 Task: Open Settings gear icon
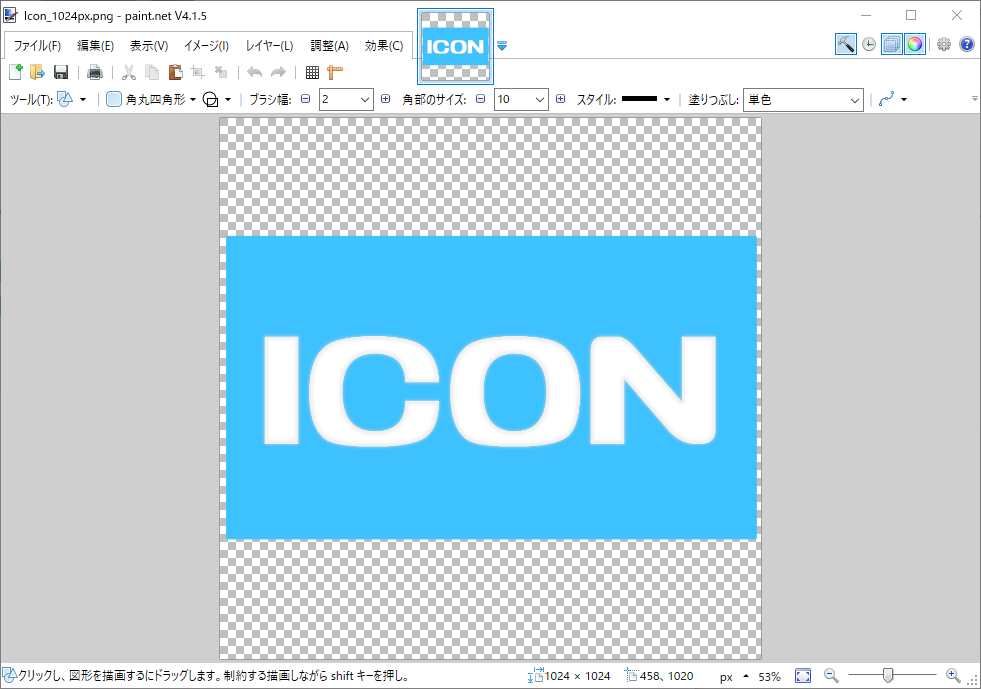tap(944, 44)
